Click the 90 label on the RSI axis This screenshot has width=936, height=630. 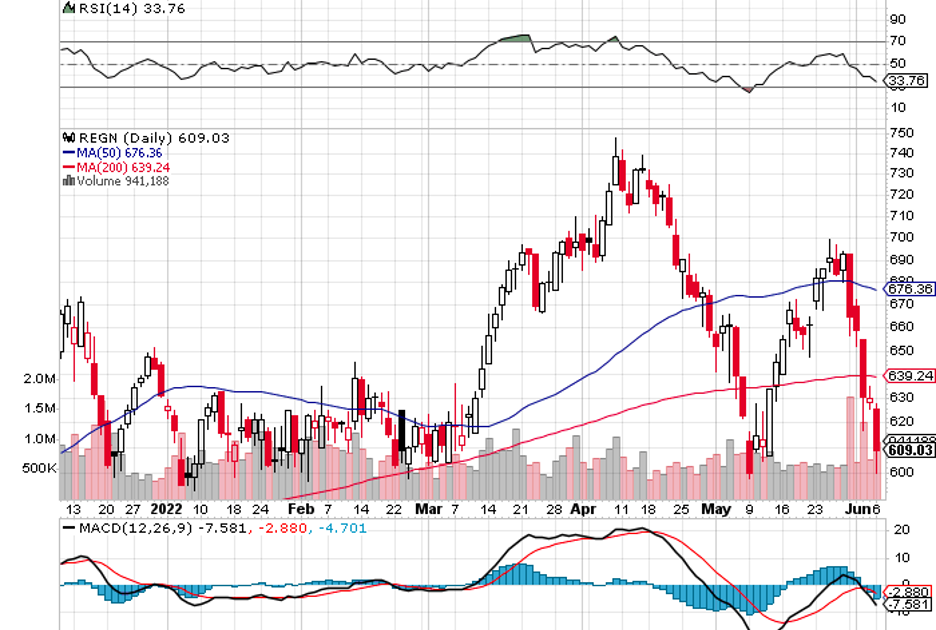click(897, 19)
